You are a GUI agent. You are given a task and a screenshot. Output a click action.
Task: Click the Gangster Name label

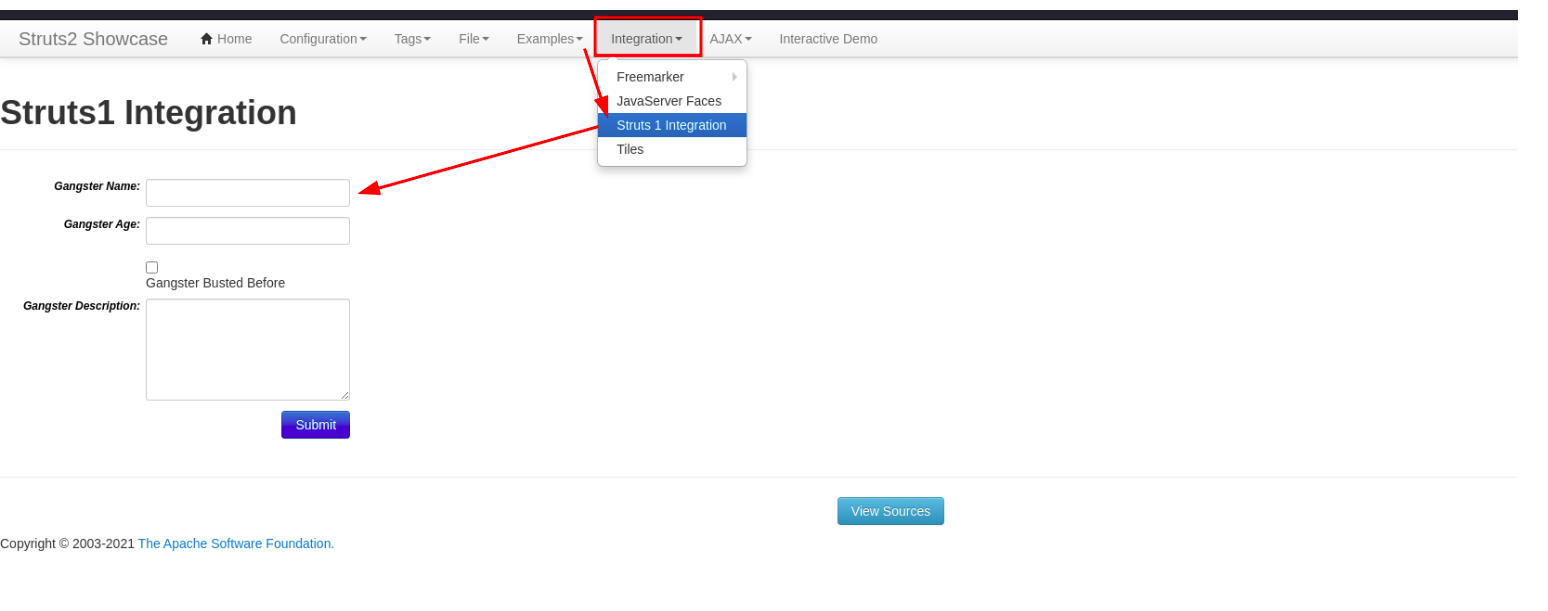[x=97, y=186]
